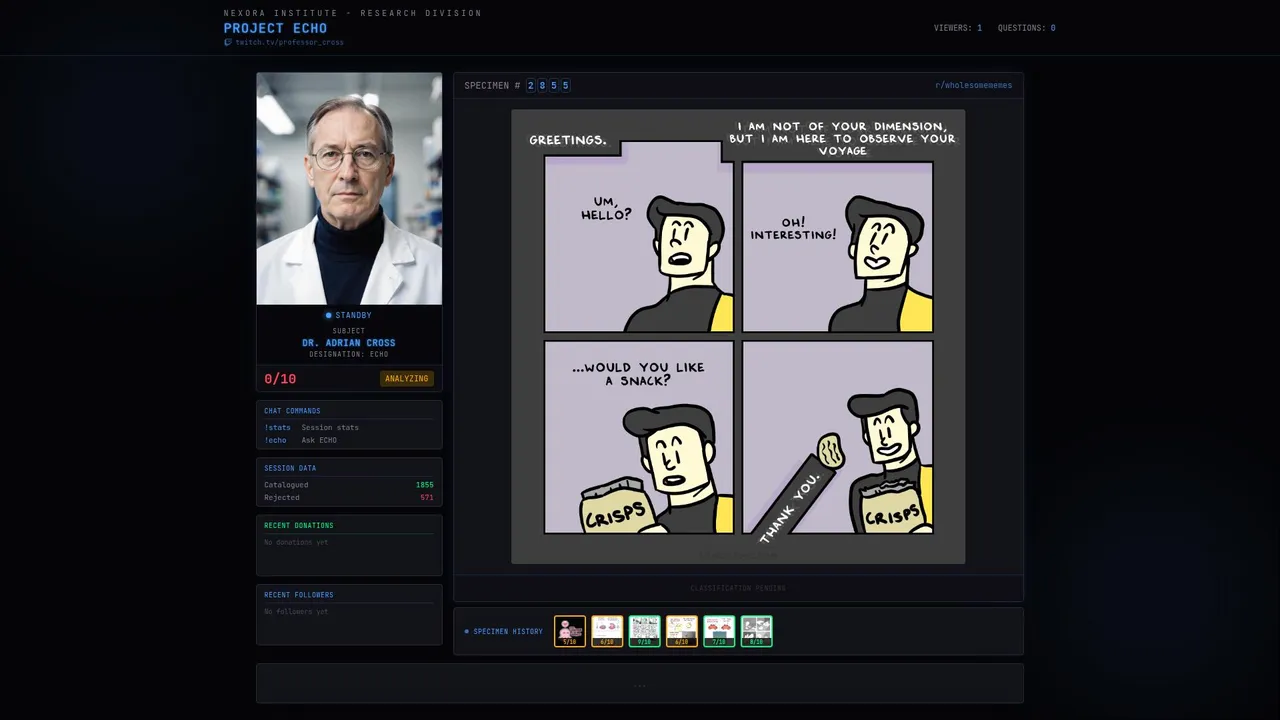
Task: Click the NEXORA INSTITUTE header text
Action: (353, 13)
